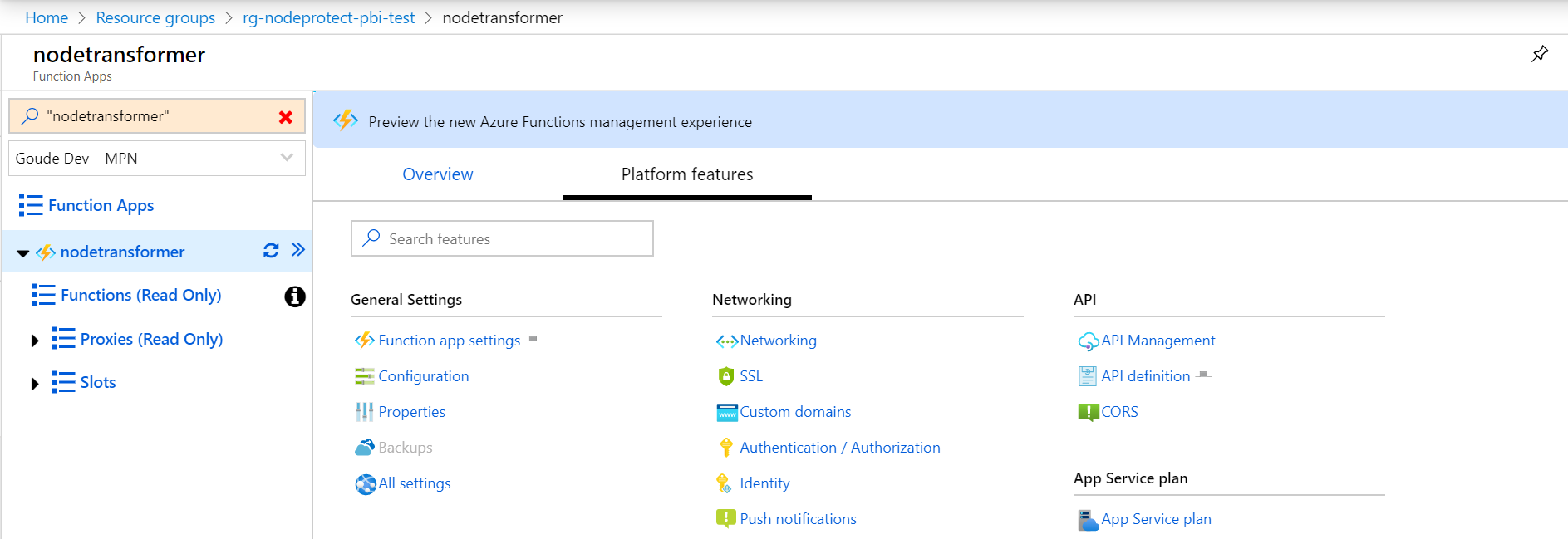The image size is (1568, 539).
Task: Expand the Proxies (Read Only) tree node
Action: [35, 341]
